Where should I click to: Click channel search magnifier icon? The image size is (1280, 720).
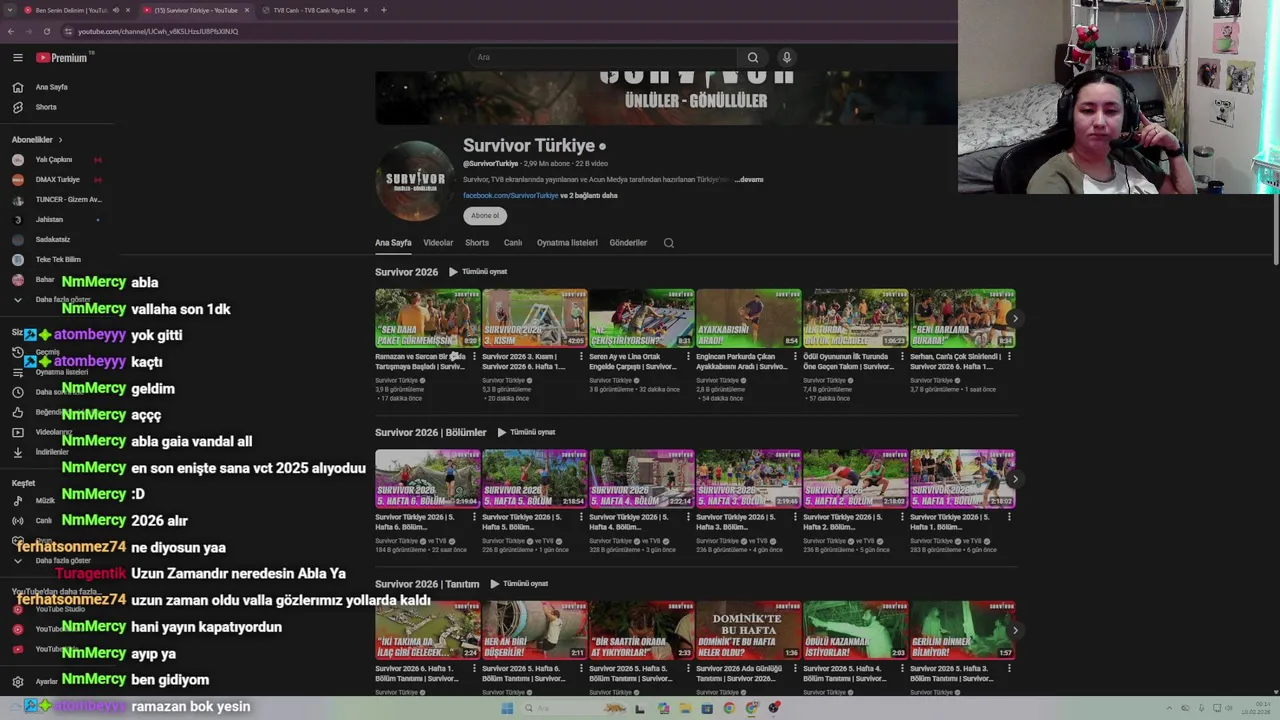[669, 243]
